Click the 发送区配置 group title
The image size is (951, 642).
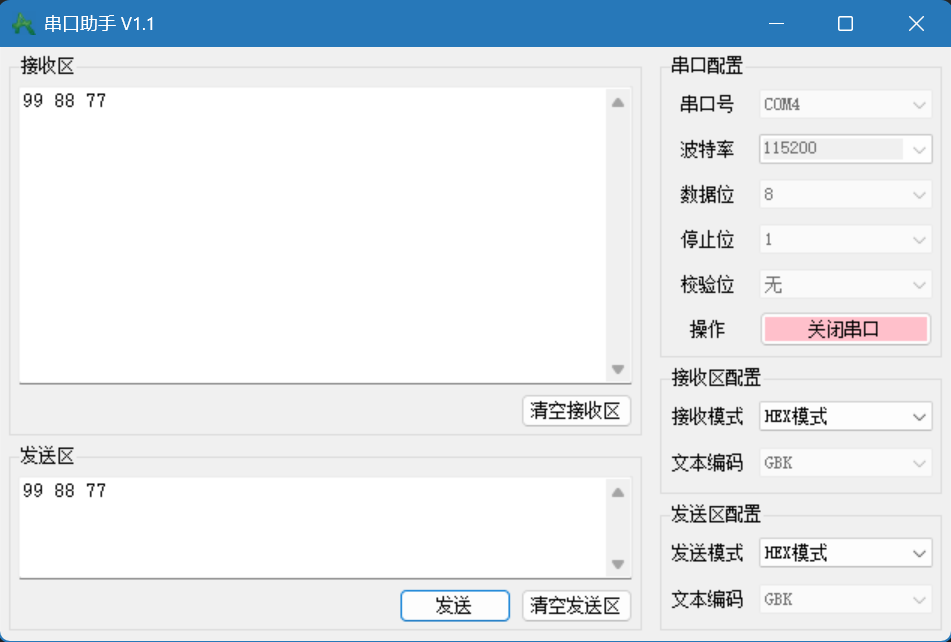(x=716, y=514)
